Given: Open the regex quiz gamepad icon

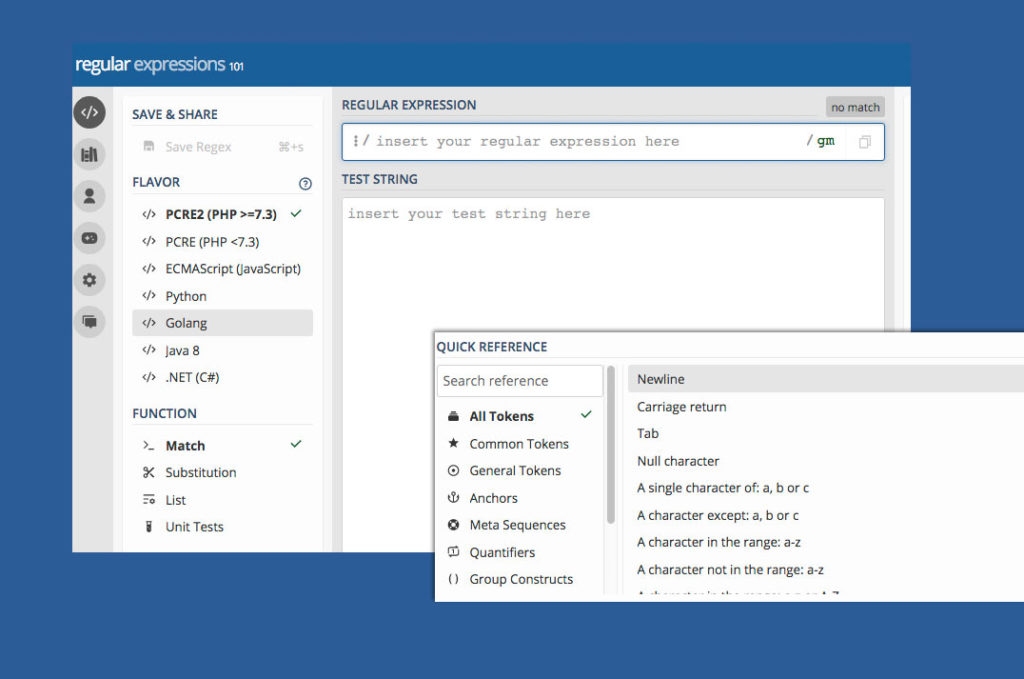Looking at the screenshot, I should click(89, 238).
